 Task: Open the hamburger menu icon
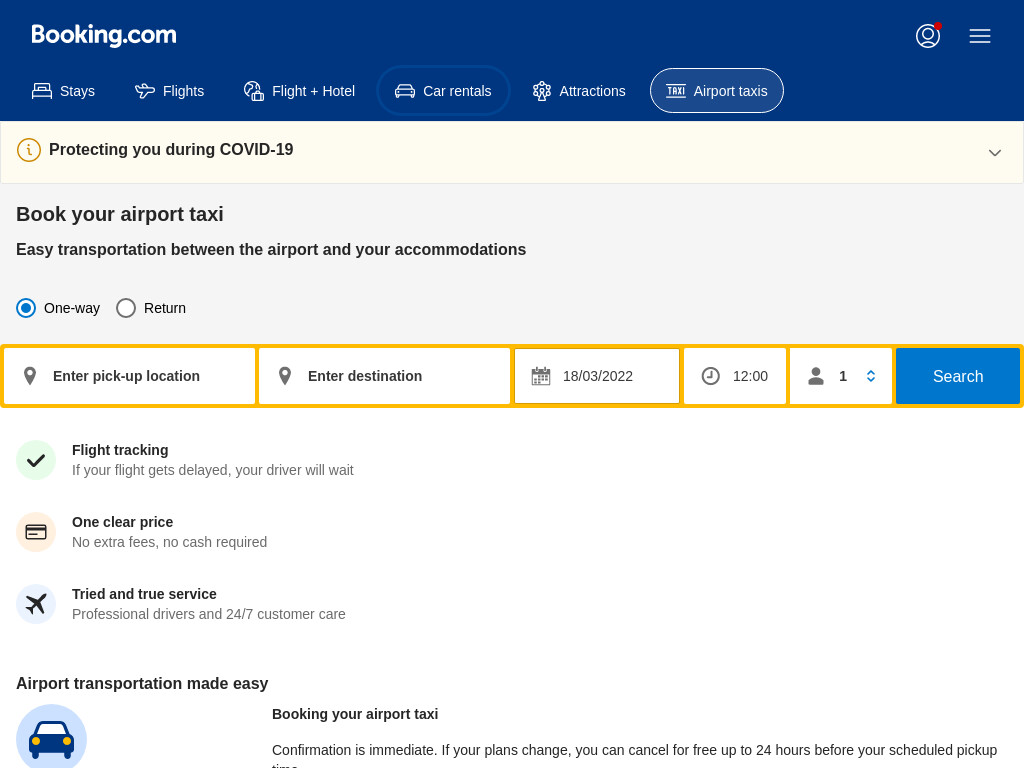point(980,36)
